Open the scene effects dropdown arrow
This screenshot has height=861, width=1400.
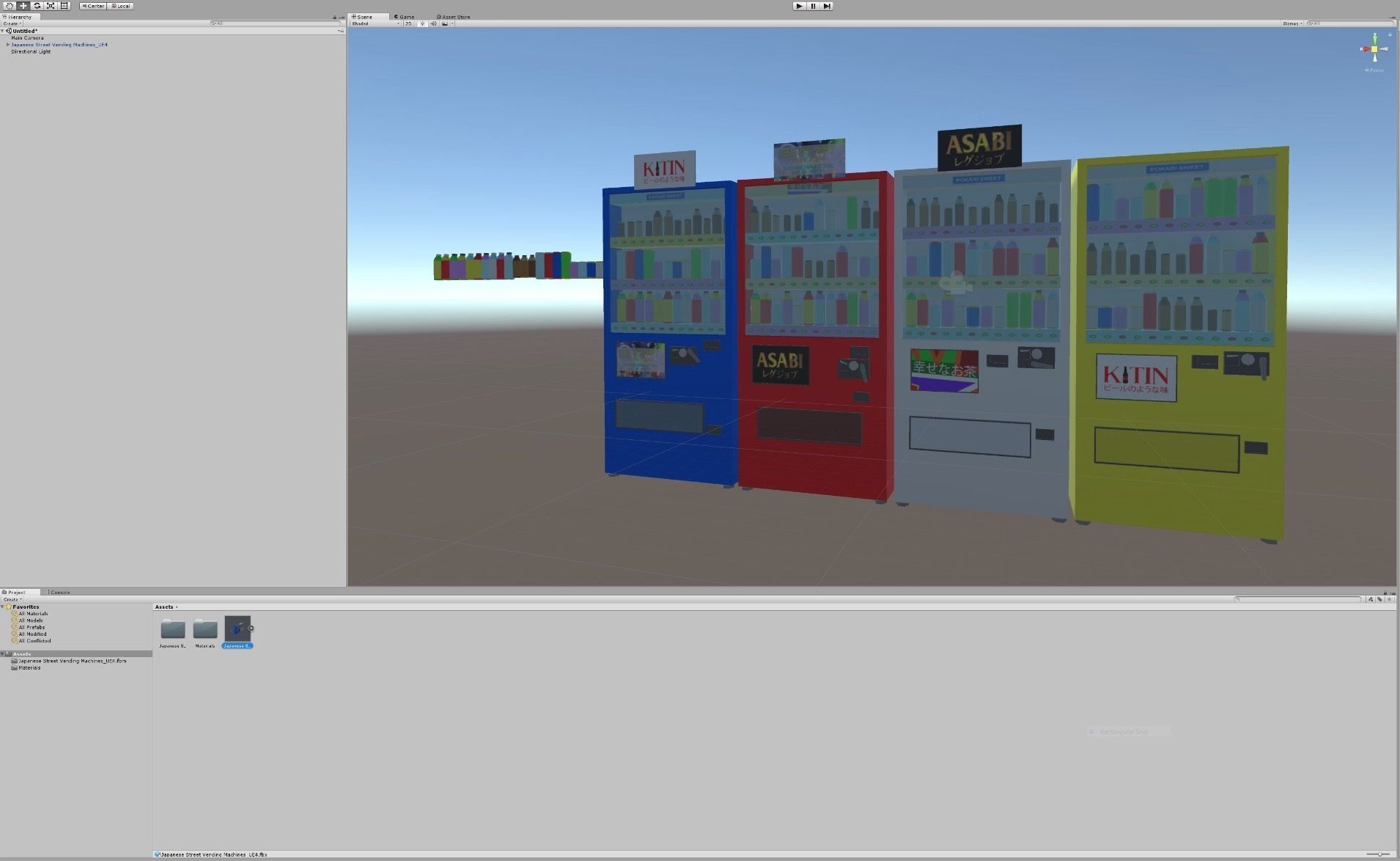click(x=452, y=23)
